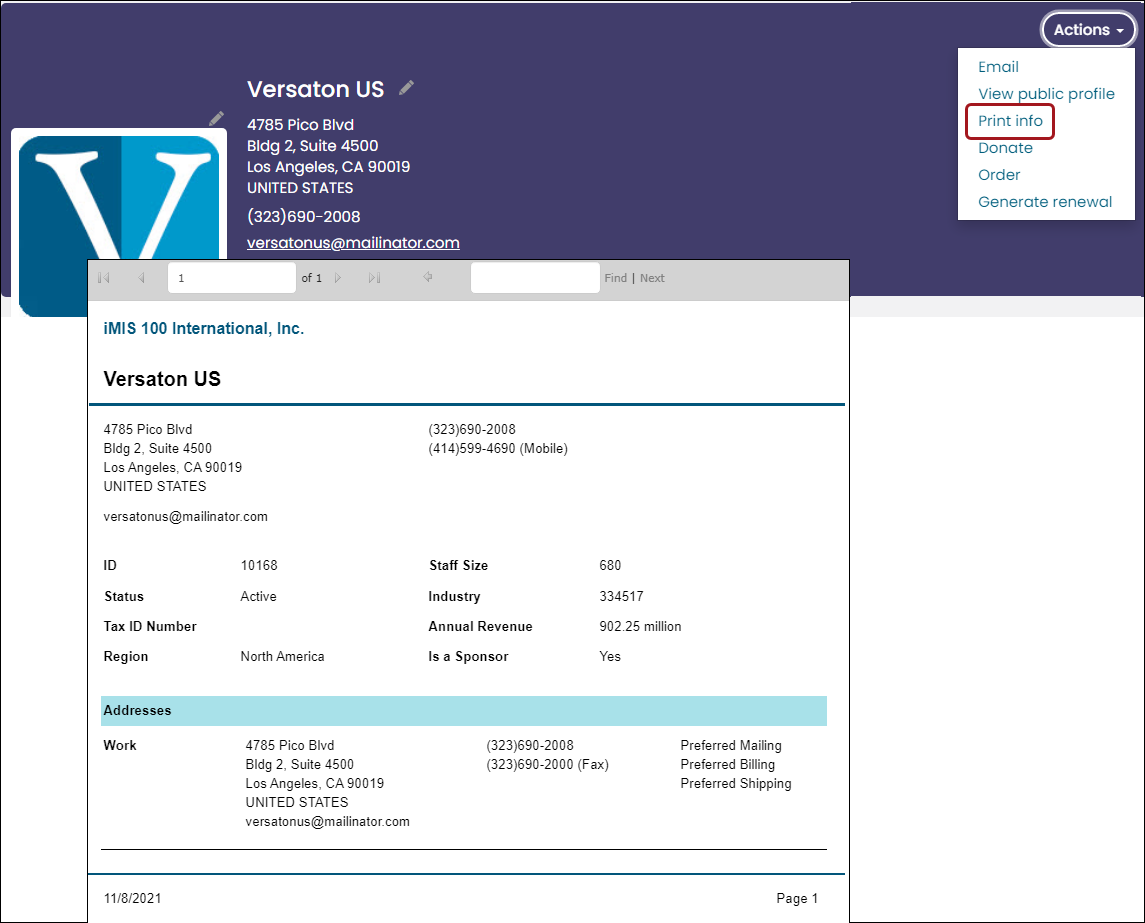Click the Work address label
Image resolution: width=1145 pixels, height=923 pixels.
[x=120, y=746]
